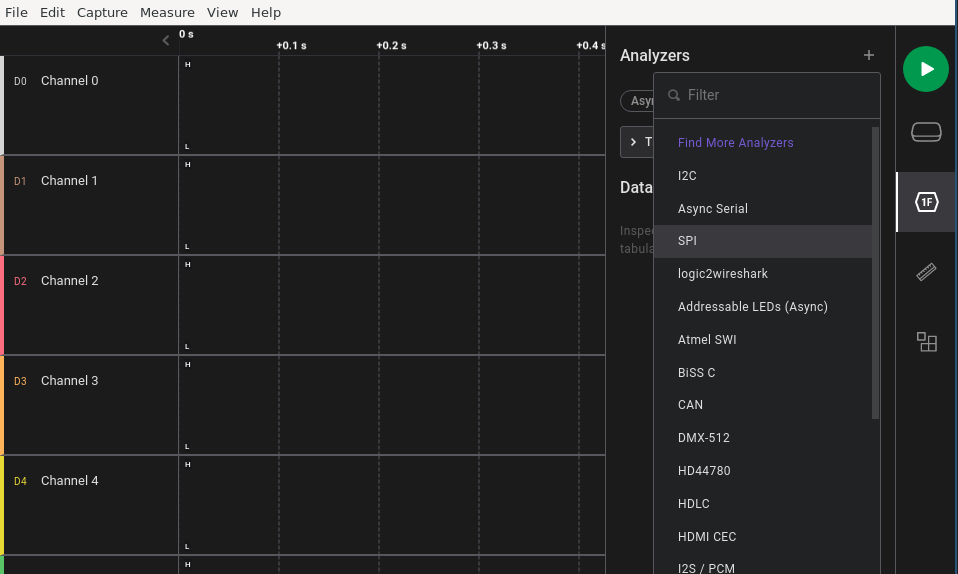Choose SPI from the analyzer list
958x574 pixels.
pos(687,241)
